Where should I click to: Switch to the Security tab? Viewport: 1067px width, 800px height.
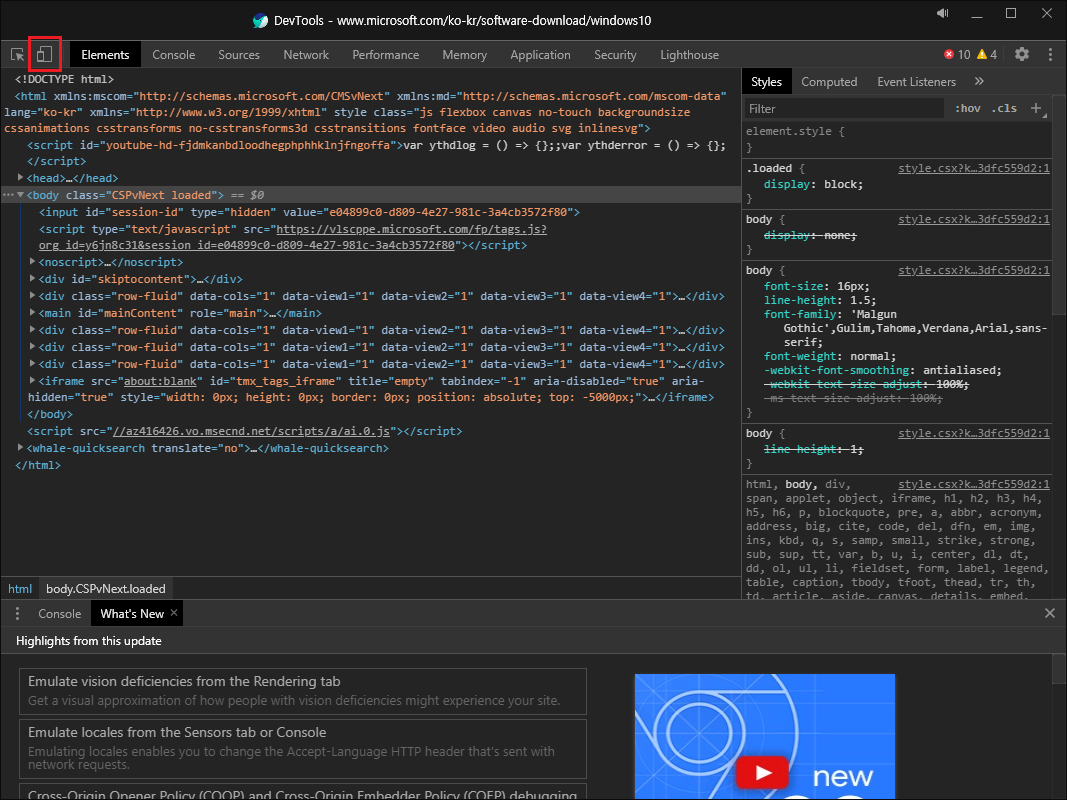tap(615, 54)
